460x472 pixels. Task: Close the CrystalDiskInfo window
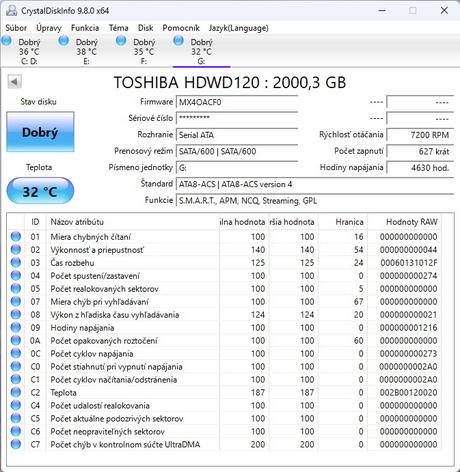[444, 10]
